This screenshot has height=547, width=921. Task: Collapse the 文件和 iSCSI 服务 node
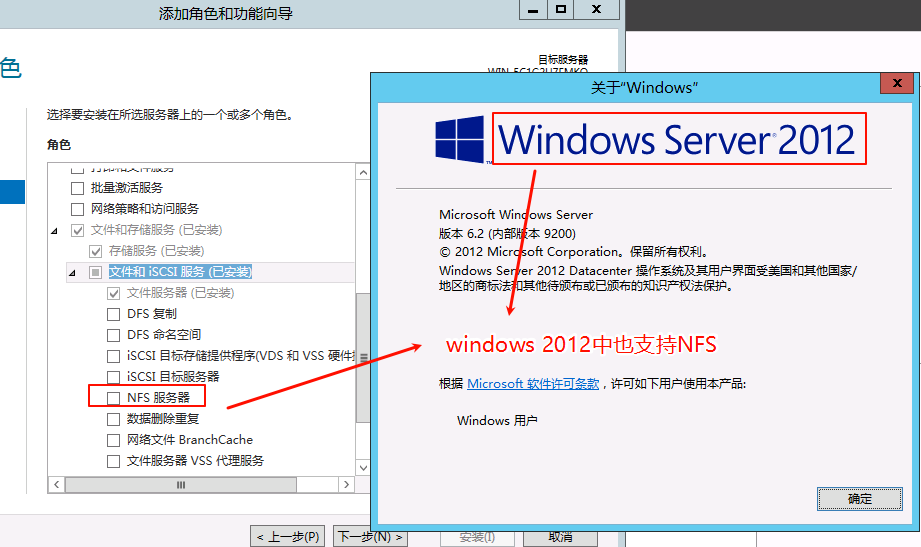(x=72, y=272)
